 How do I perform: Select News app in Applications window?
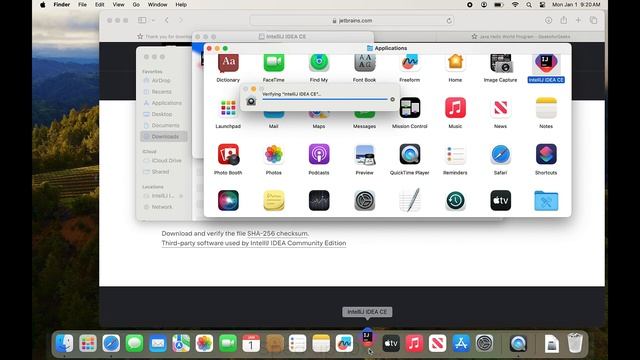500,108
